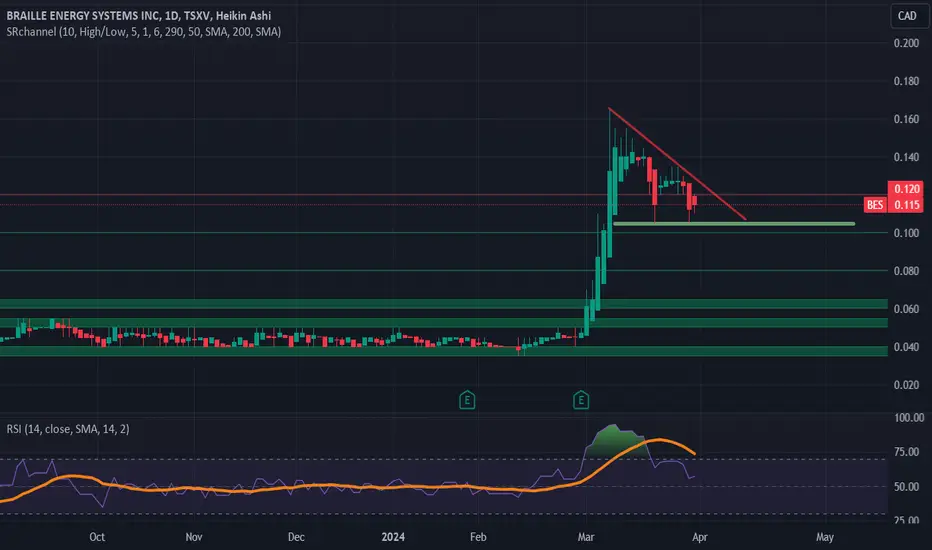This screenshot has height=550, width=932.
Task: Click the RSI 100.00 axis label
Action: coord(909,418)
